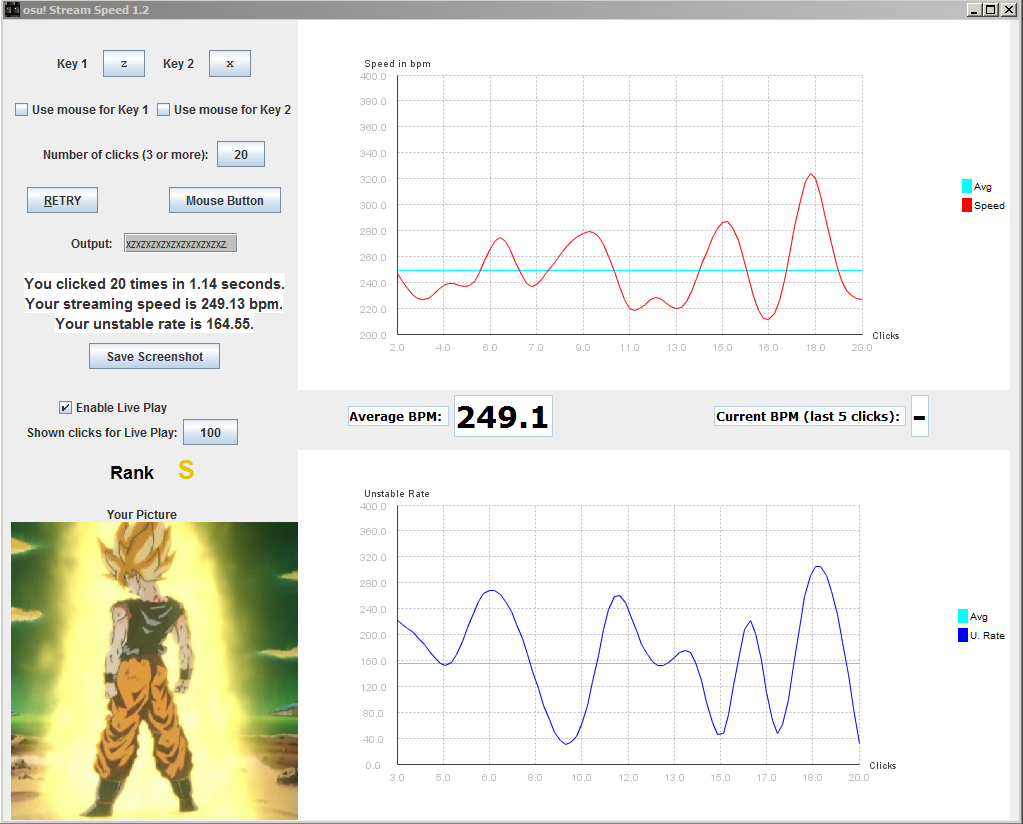
Task: Click the RETRY button
Action: [x=63, y=200]
